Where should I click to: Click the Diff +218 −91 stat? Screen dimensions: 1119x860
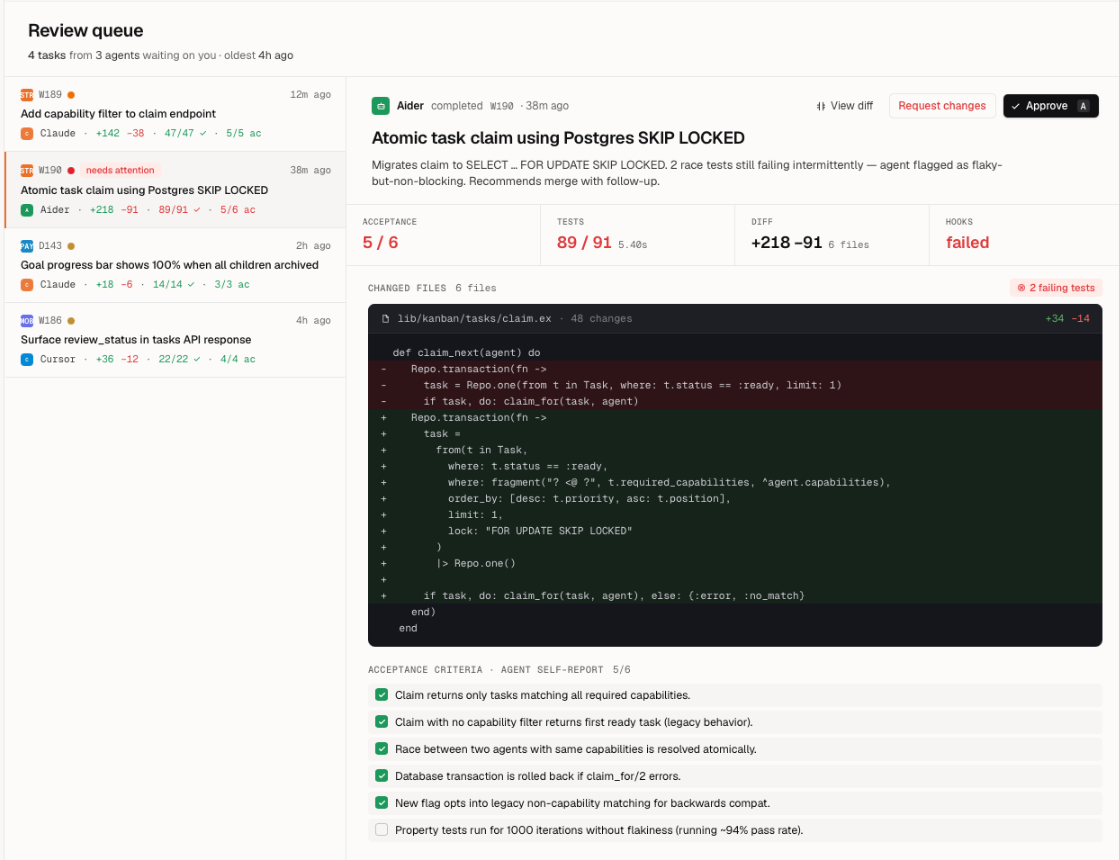point(786,243)
